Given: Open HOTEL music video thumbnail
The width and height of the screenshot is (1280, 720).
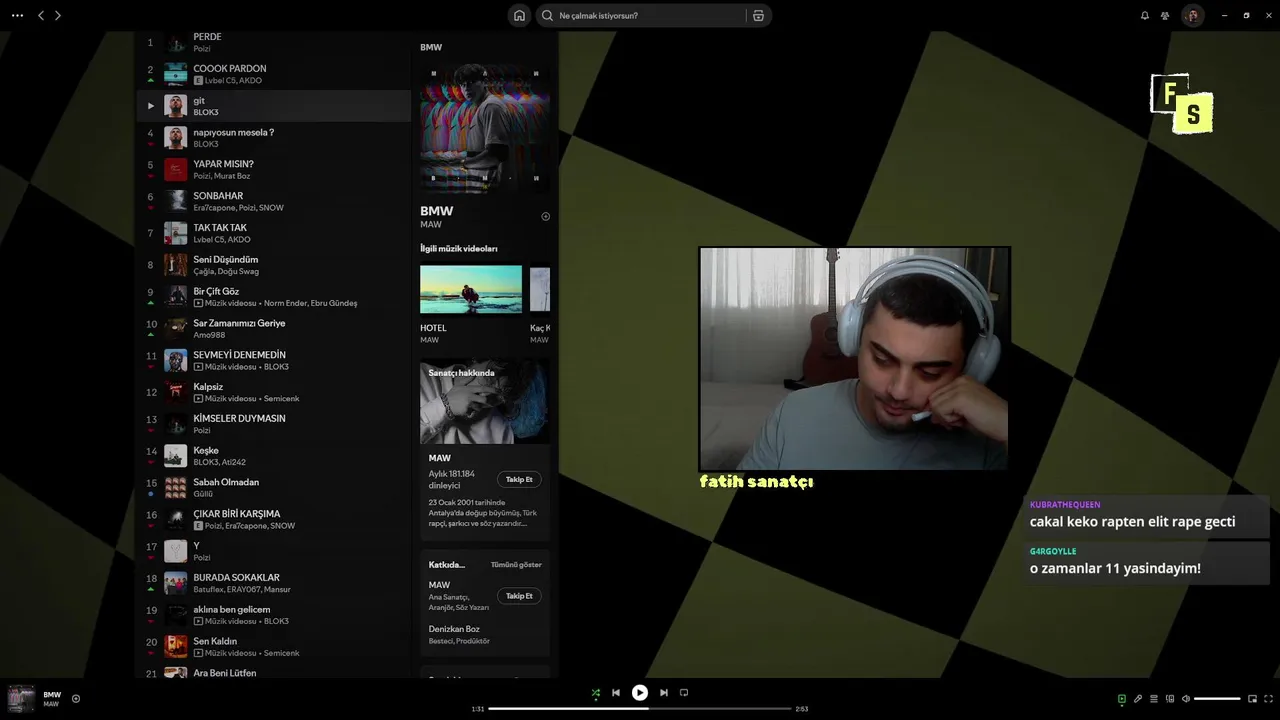Looking at the screenshot, I should [471, 289].
